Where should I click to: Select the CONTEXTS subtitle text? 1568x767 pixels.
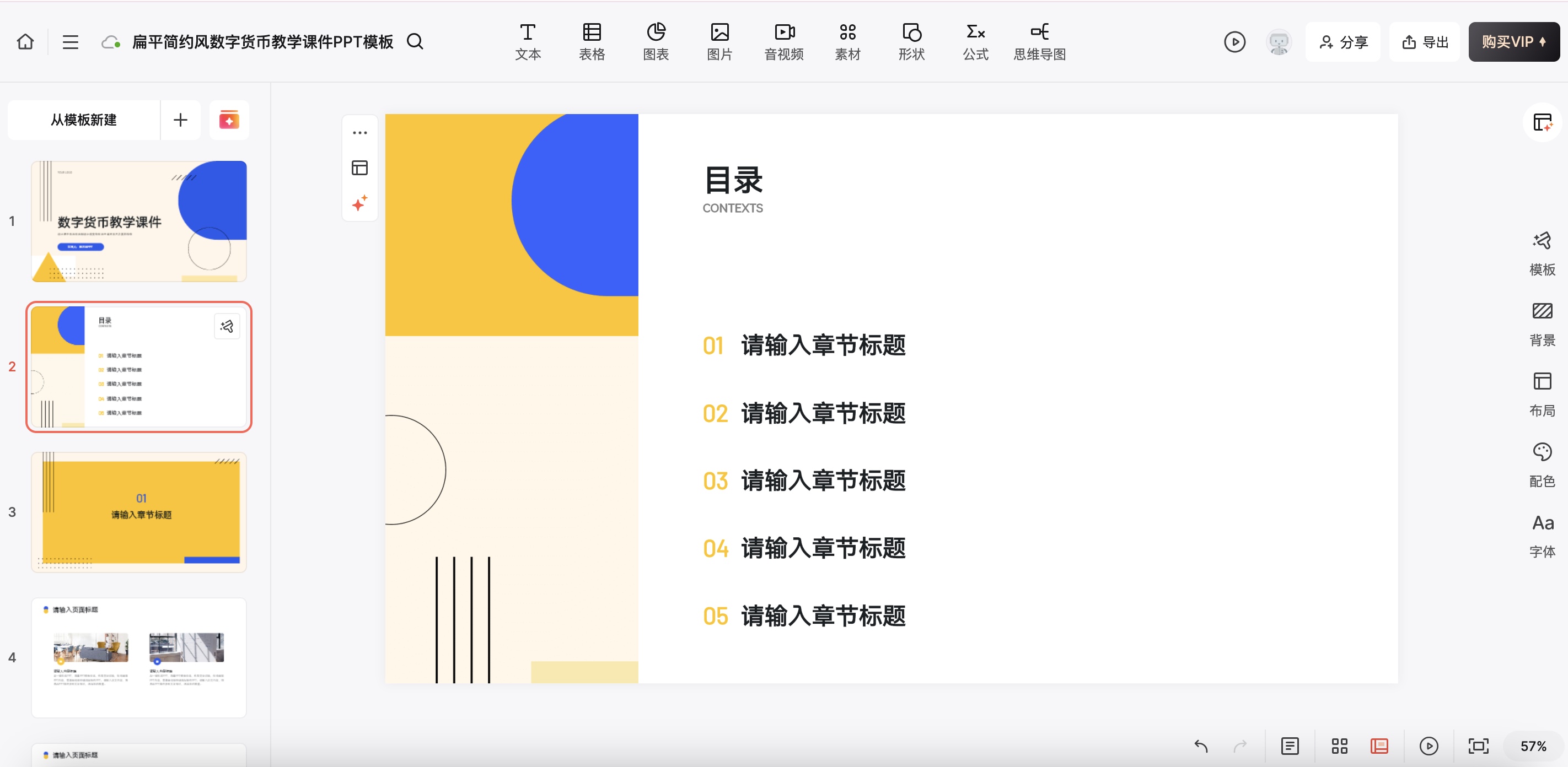(732, 208)
